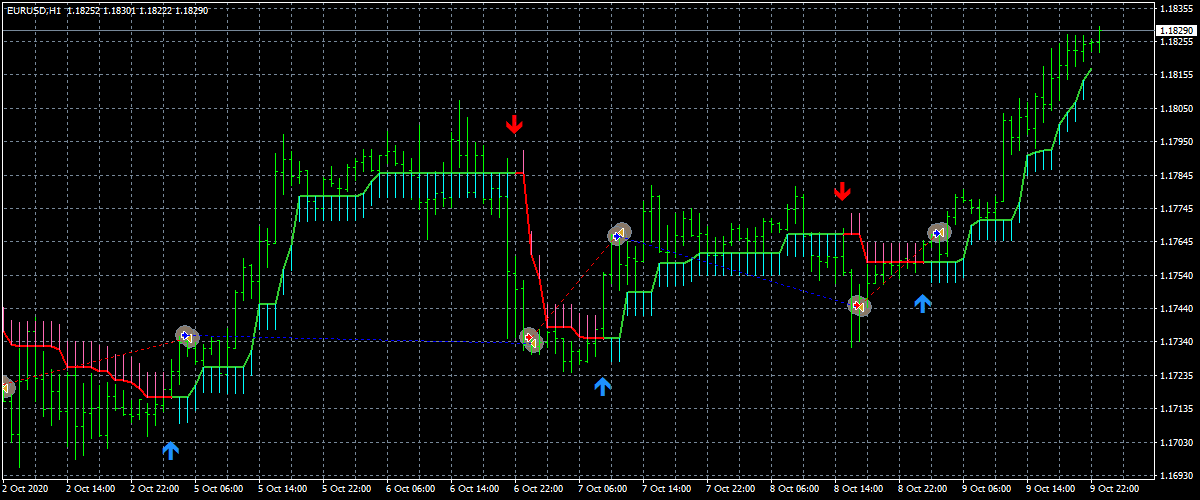Click price scale value 1.17030
The height and width of the screenshot is (500, 1200).
click(x=1175, y=442)
